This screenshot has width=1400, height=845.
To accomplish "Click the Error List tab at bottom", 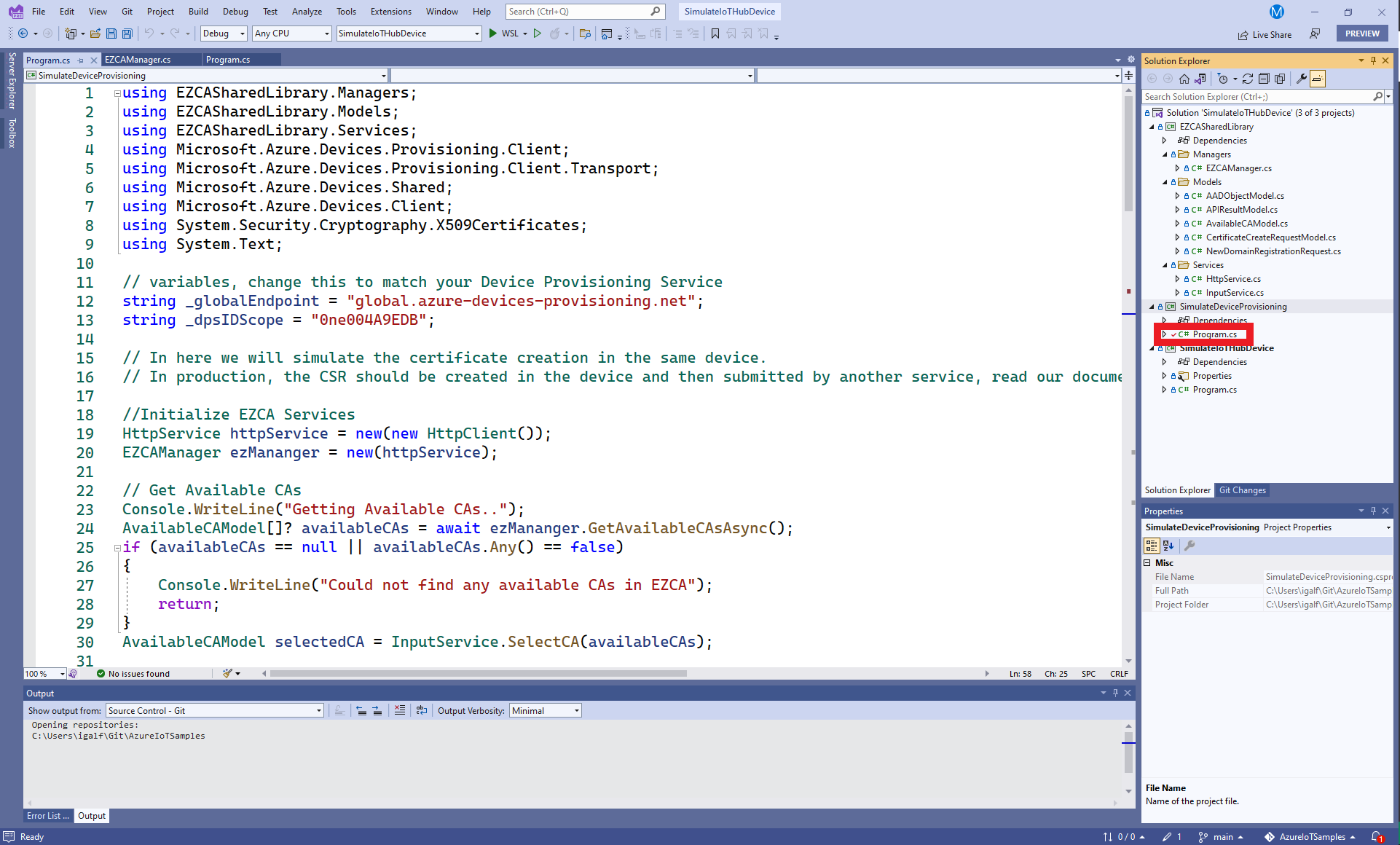I will coord(46,816).
